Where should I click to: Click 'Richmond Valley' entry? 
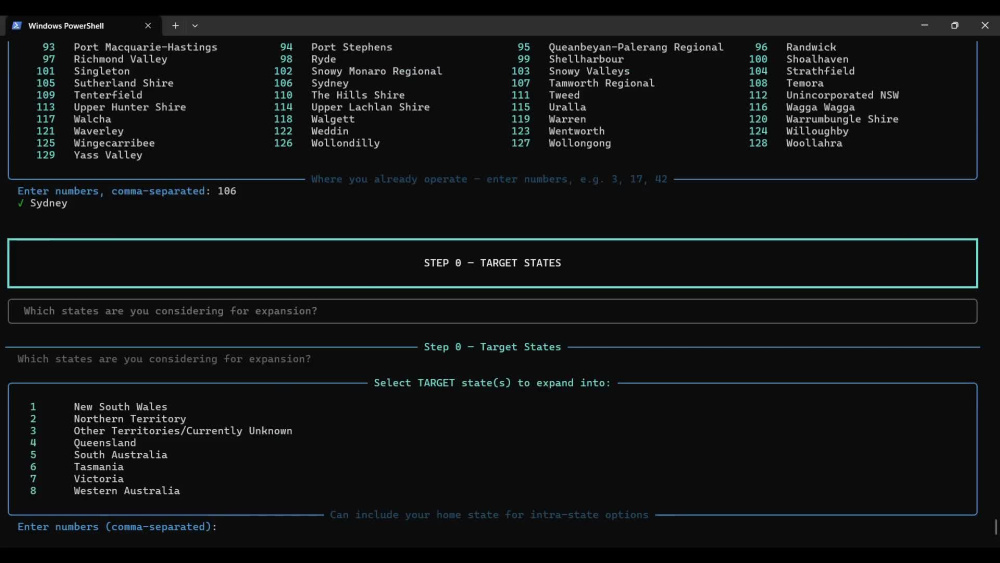pos(121,59)
